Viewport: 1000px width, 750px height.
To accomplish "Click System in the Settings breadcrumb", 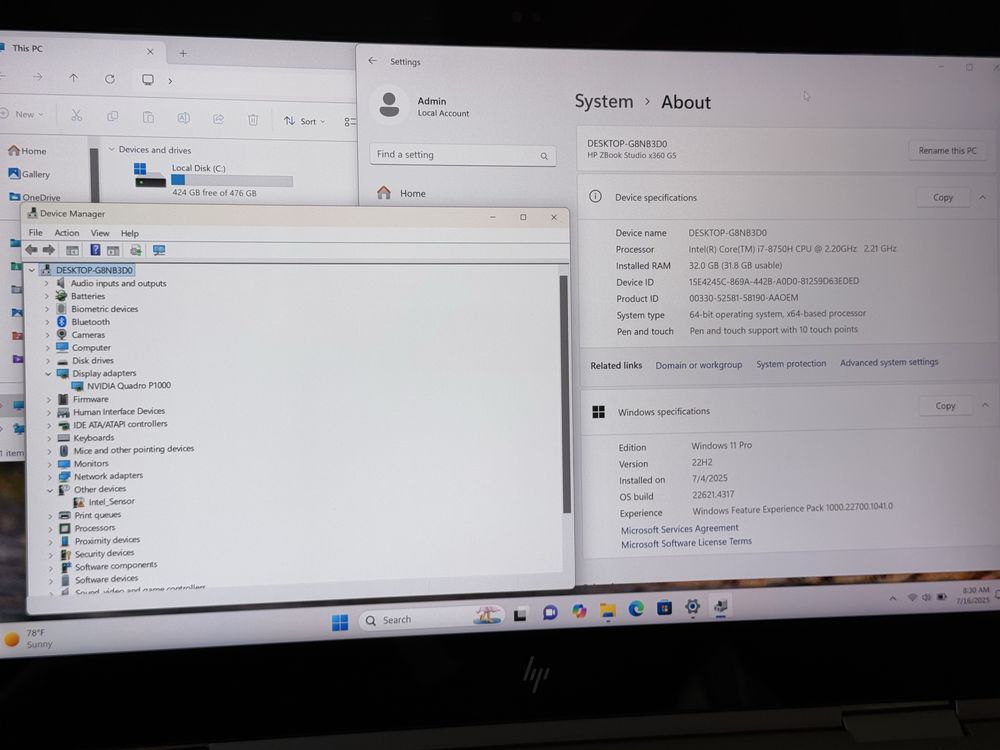I will (x=603, y=101).
